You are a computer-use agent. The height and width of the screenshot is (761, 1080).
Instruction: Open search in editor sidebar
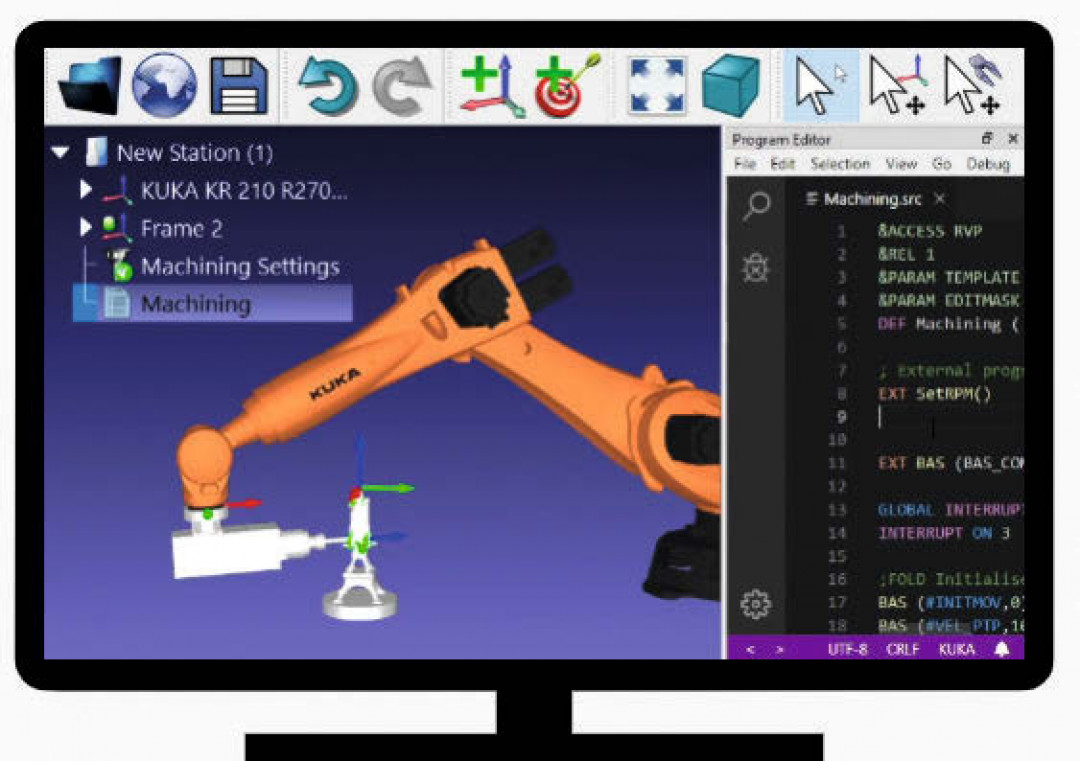pyautogui.click(x=756, y=205)
